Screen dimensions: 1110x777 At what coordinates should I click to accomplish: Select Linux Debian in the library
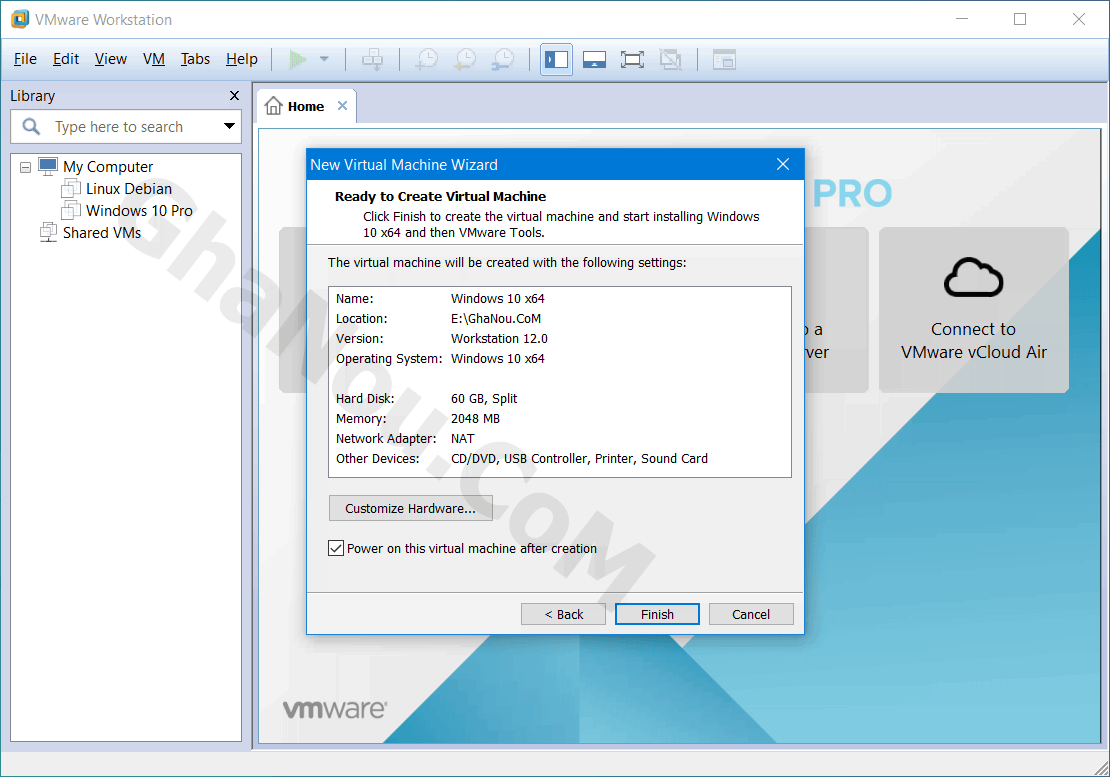coord(128,189)
